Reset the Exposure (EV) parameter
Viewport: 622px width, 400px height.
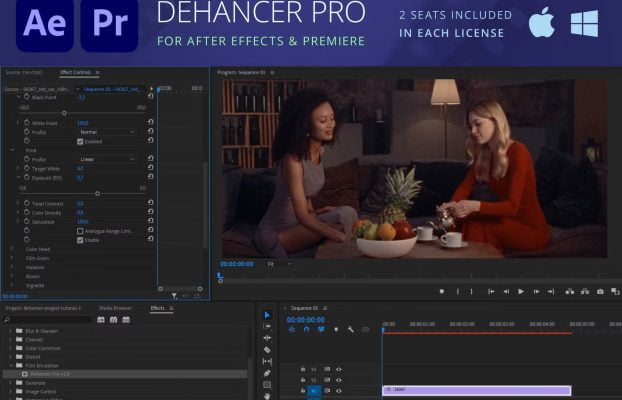[x=150, y=177]
